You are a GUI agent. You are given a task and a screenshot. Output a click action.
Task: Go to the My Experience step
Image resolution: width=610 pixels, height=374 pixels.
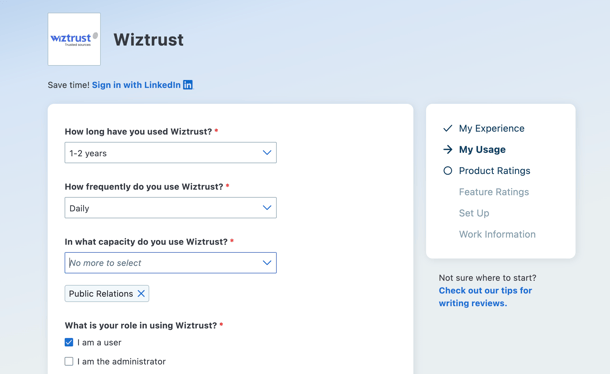click(491, 128)
